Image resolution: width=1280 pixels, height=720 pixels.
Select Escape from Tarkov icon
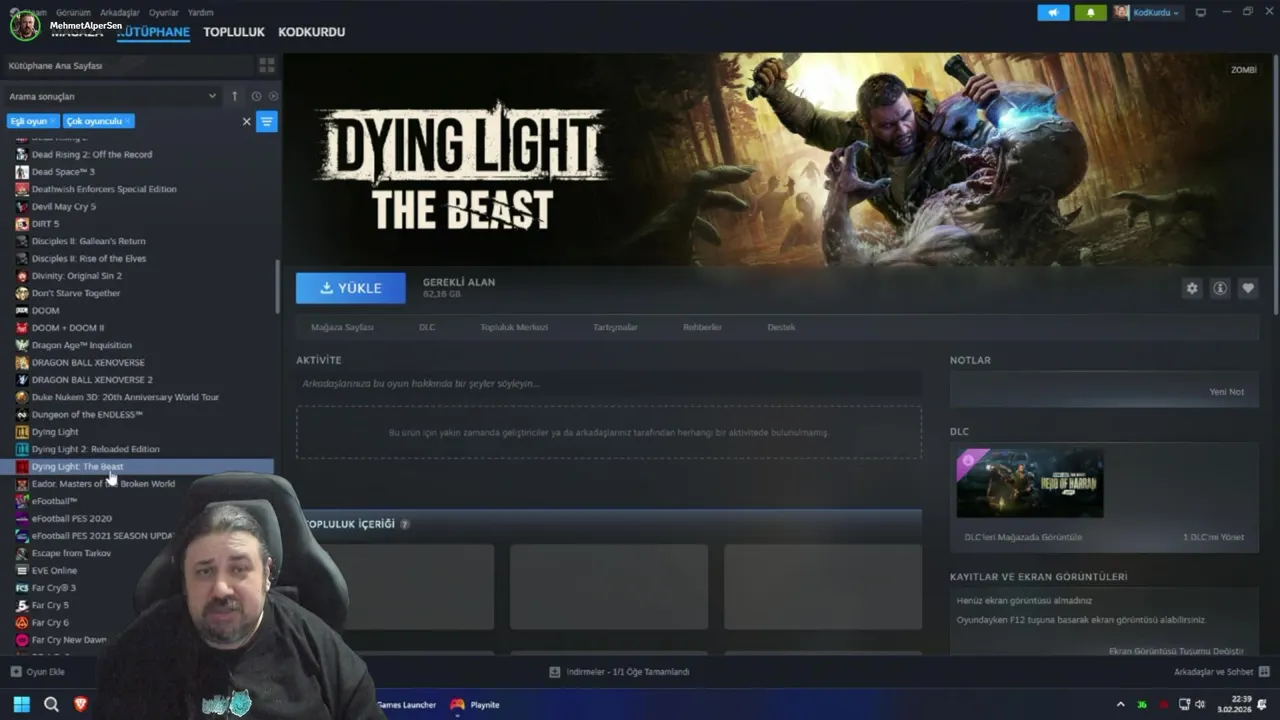coord(22,553)
